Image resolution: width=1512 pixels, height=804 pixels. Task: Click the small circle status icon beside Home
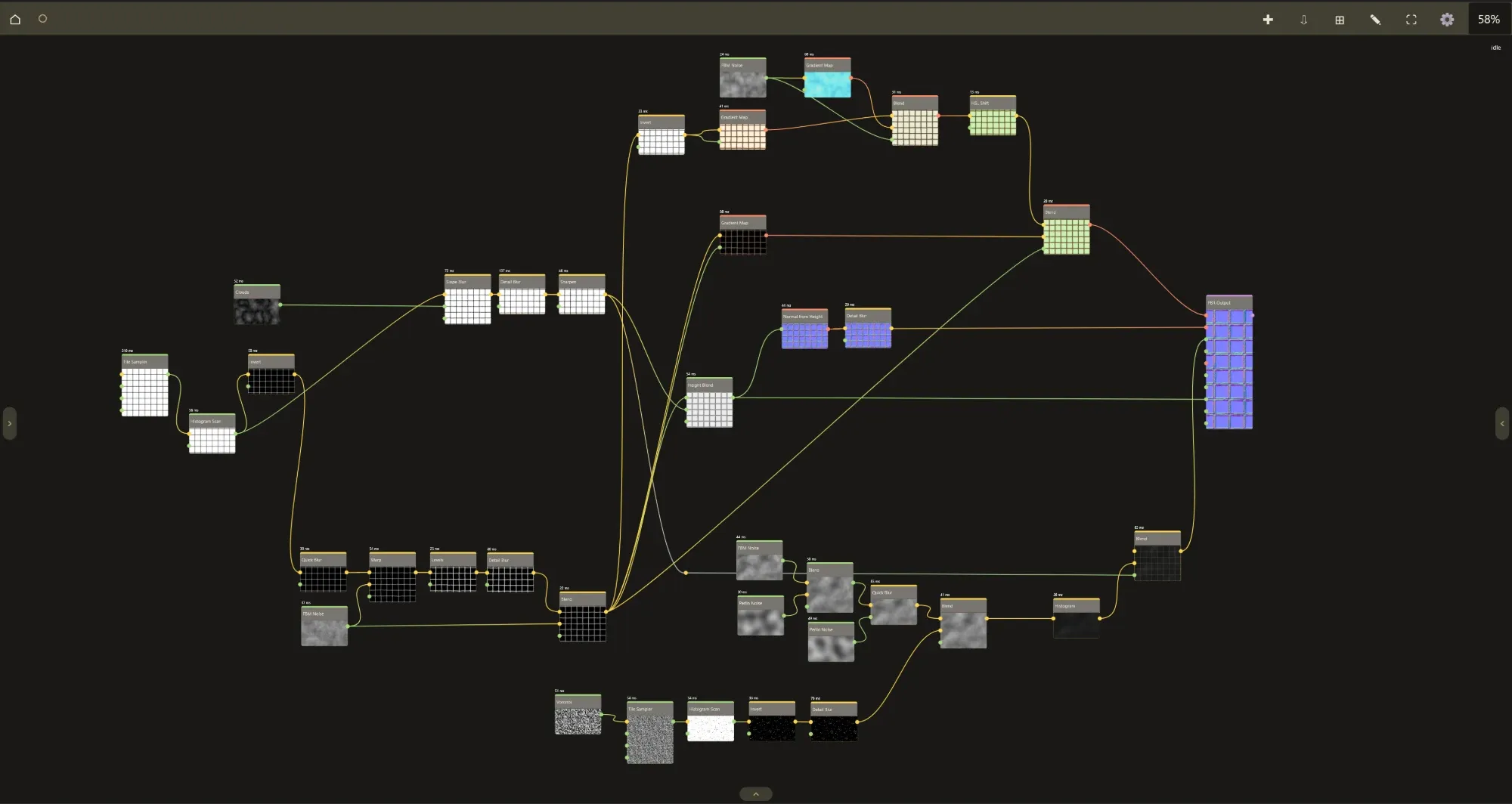43,19
